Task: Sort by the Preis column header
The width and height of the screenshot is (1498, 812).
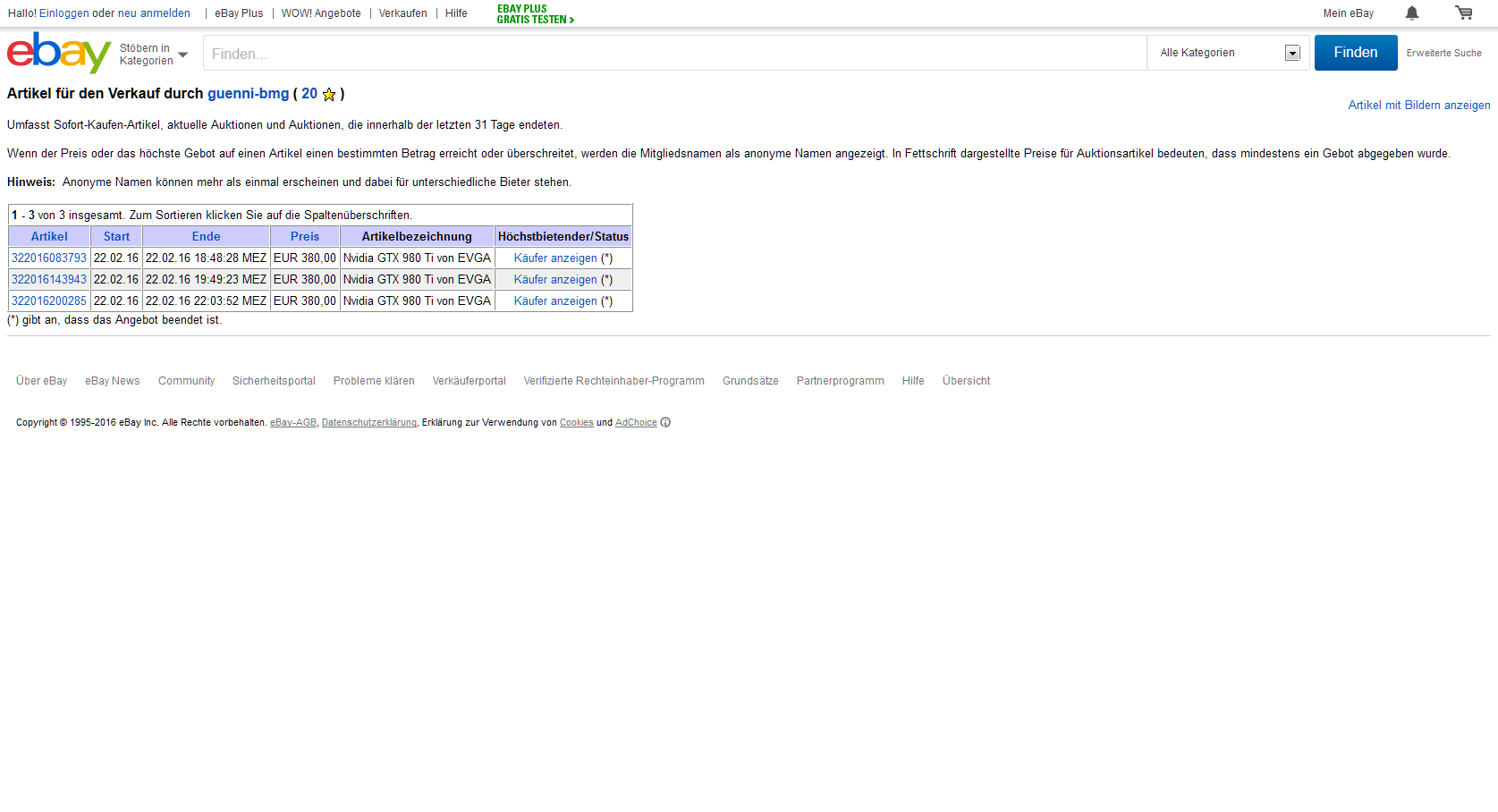Action: (305, 237)
